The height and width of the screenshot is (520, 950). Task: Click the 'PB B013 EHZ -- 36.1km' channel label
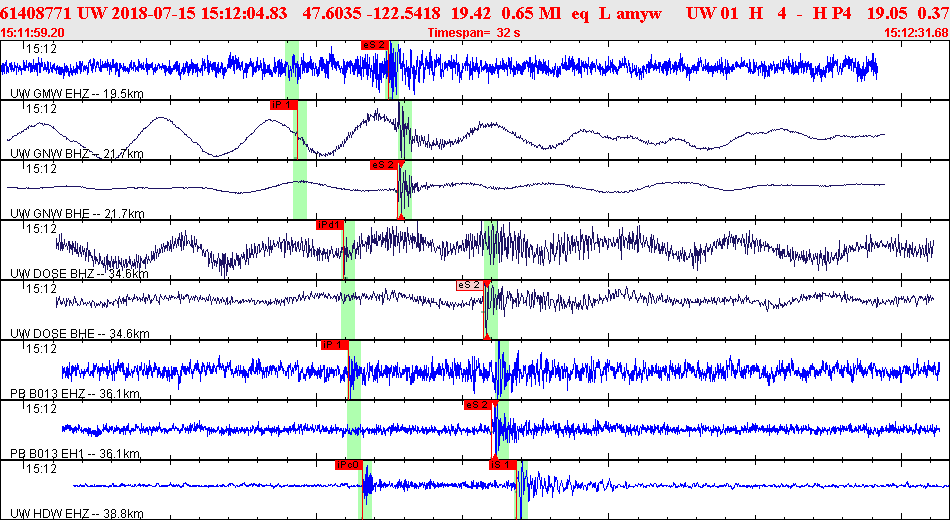tap(76, 394)
